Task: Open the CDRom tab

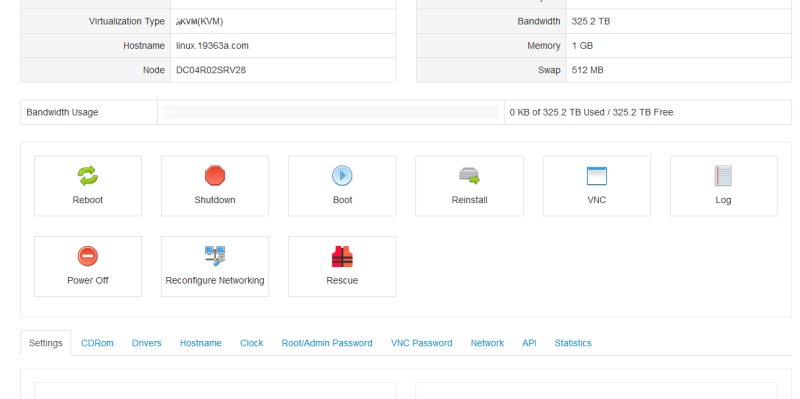Action: pos(97,343)
